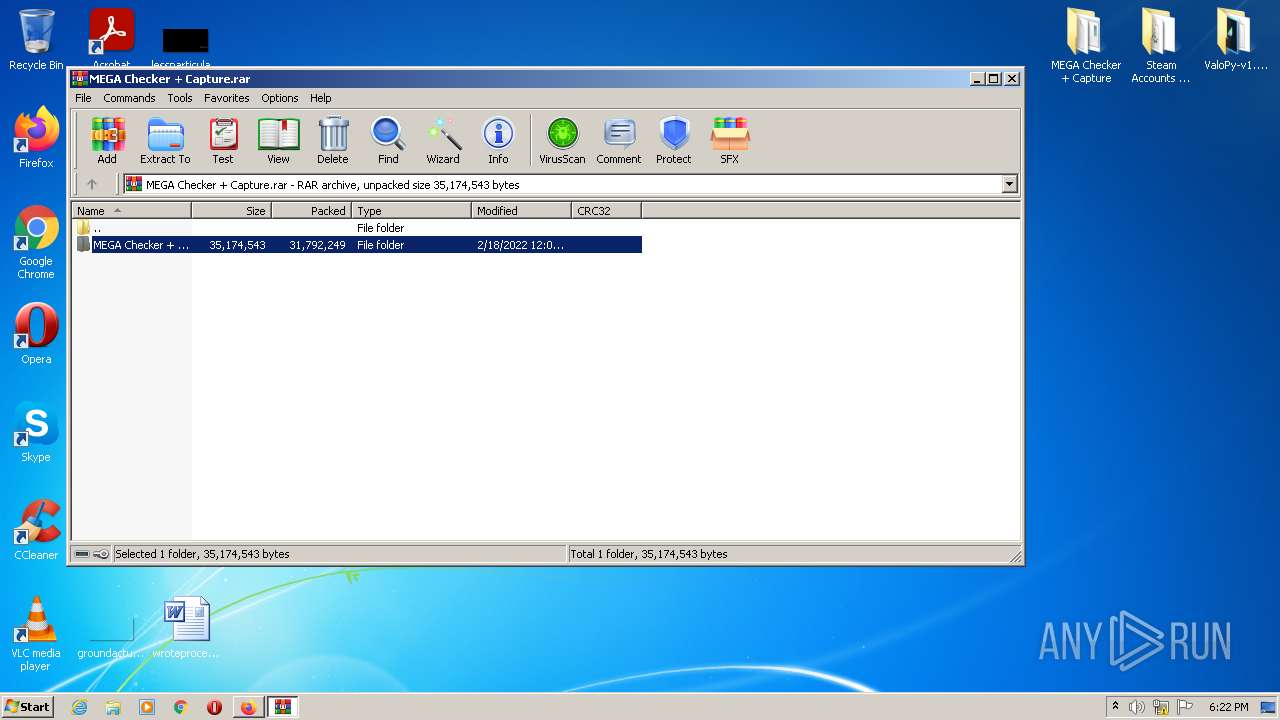This screenshot has height=720, width=1280.
Task: Click the Action Center flag tray icon
Action: 1185,707
